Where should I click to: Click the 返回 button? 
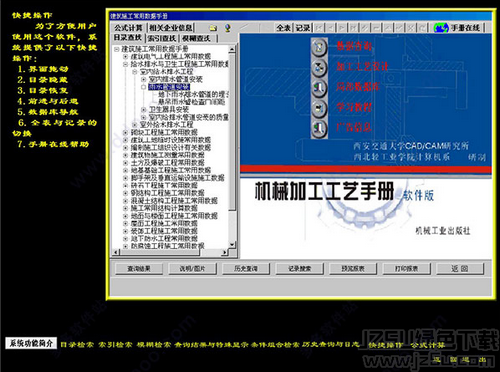[460, 268]
